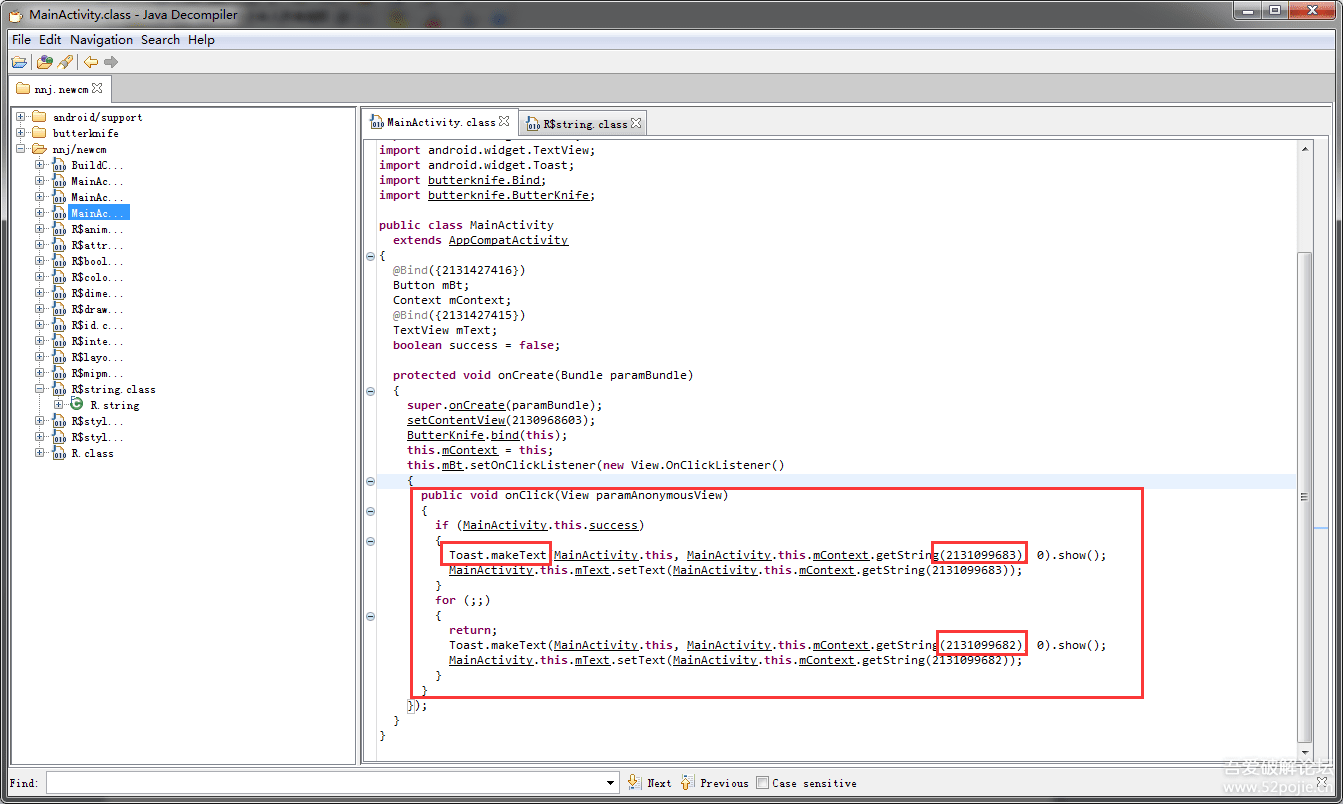Click the Open File toolbar icon

(x=19, y=62)
